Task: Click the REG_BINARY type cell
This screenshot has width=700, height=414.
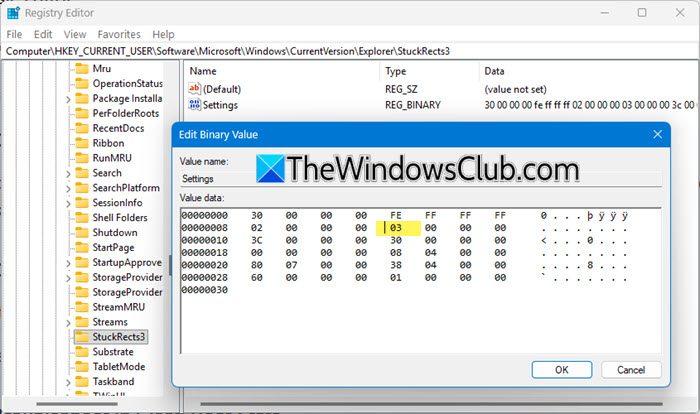Action: click(412, 105)
